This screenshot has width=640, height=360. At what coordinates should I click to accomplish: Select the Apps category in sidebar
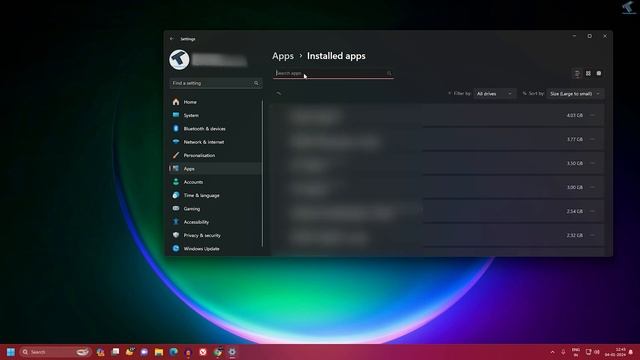point(215,169)
